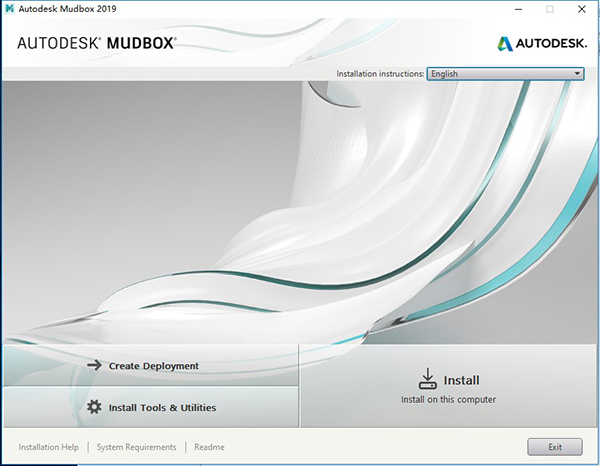Click the dropdown arrow next to English
Viewport: 600px width, 466px height.
577,73
